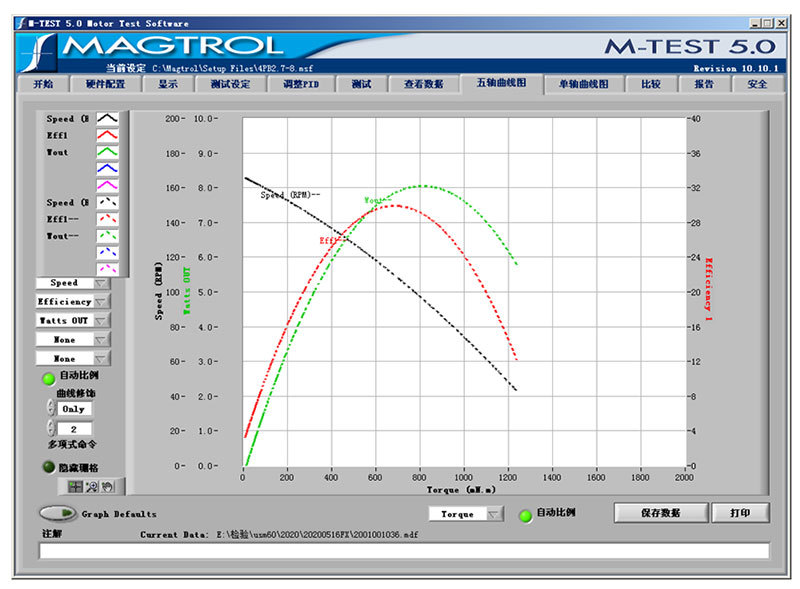The image size is (800, 589).
Task: Switch to the 测试设定 tab
Action: [231, 84]
